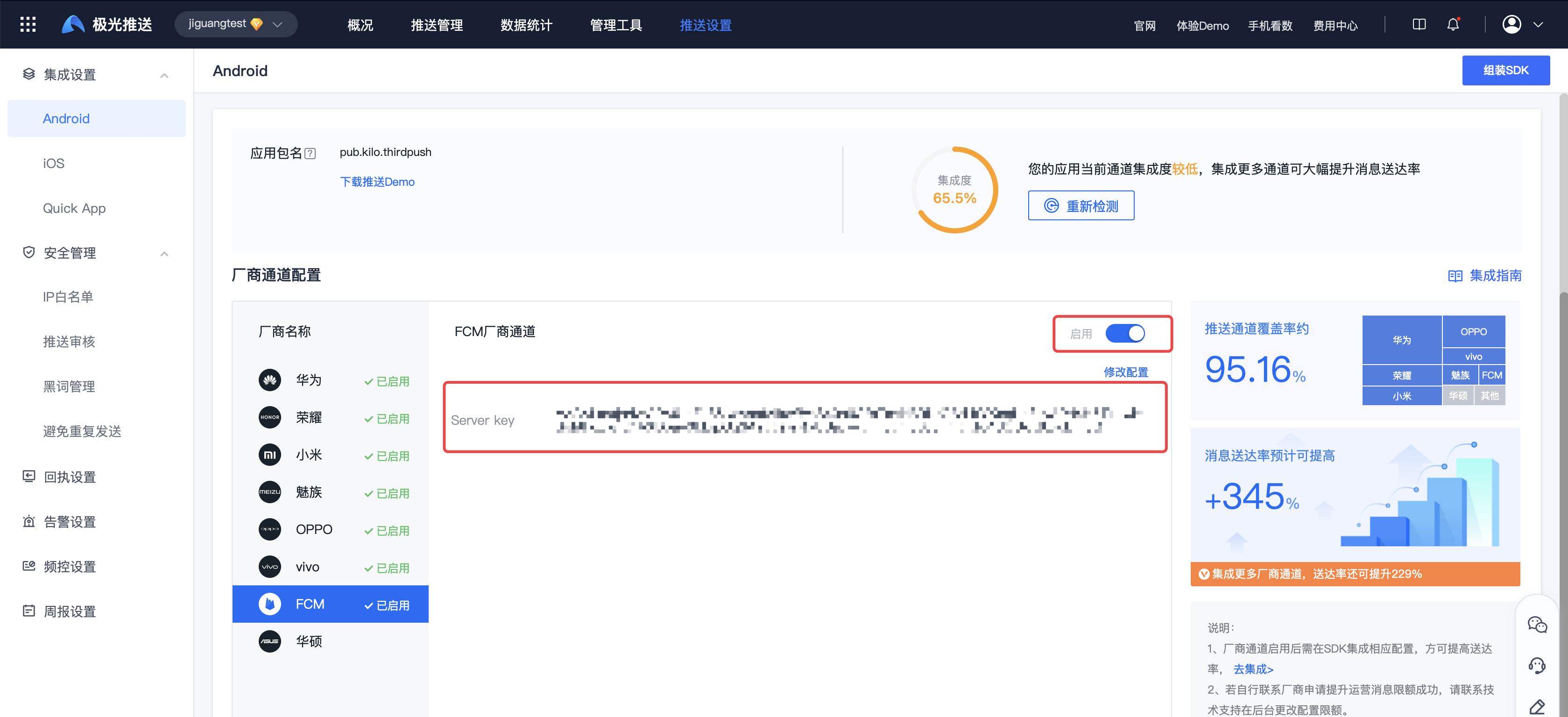The height and width of the screenshot is (717, 1568).
Task: Expand the user account chevron menu
Action: [x=1538, y=25]
